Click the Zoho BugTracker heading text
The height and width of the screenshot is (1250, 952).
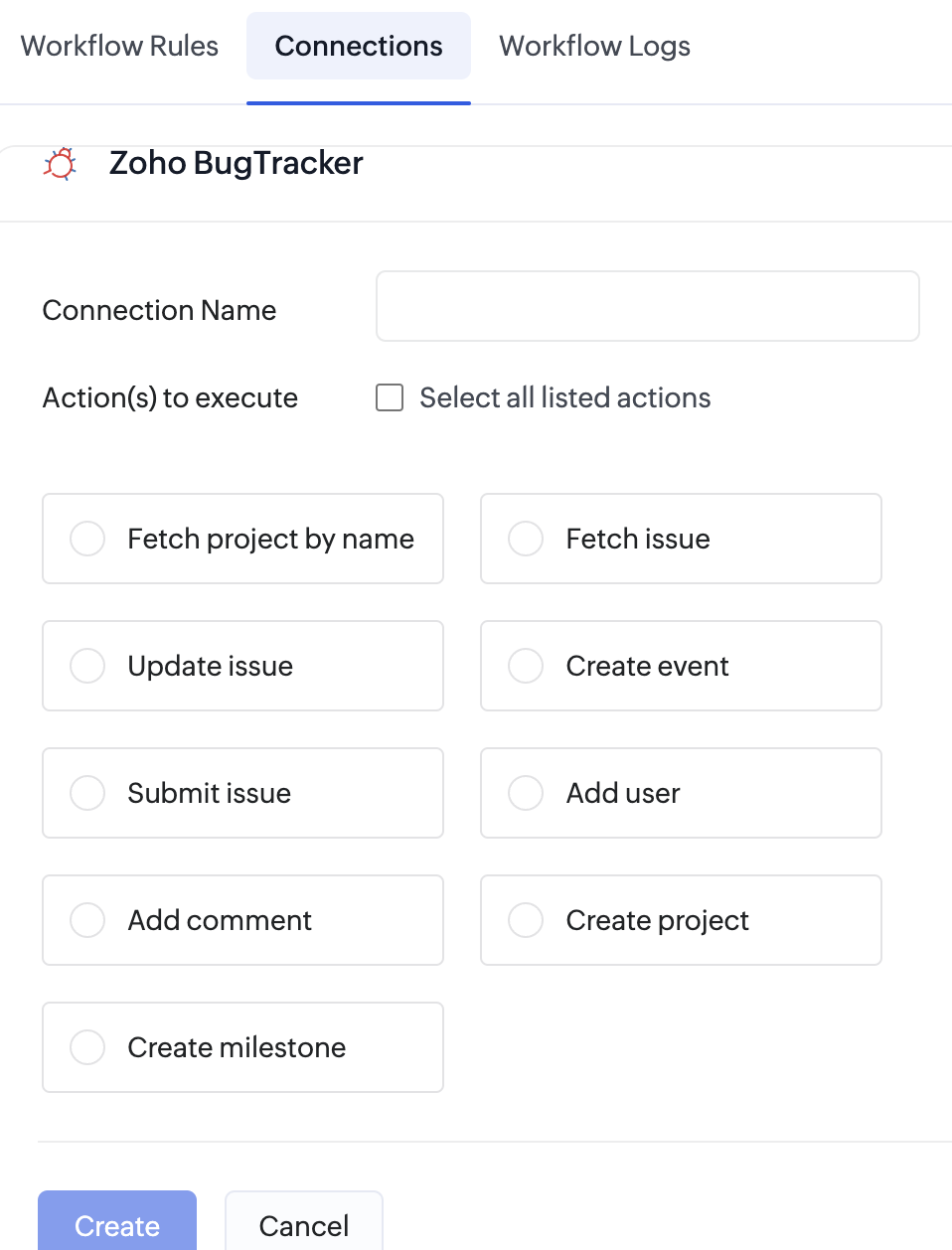237,163
